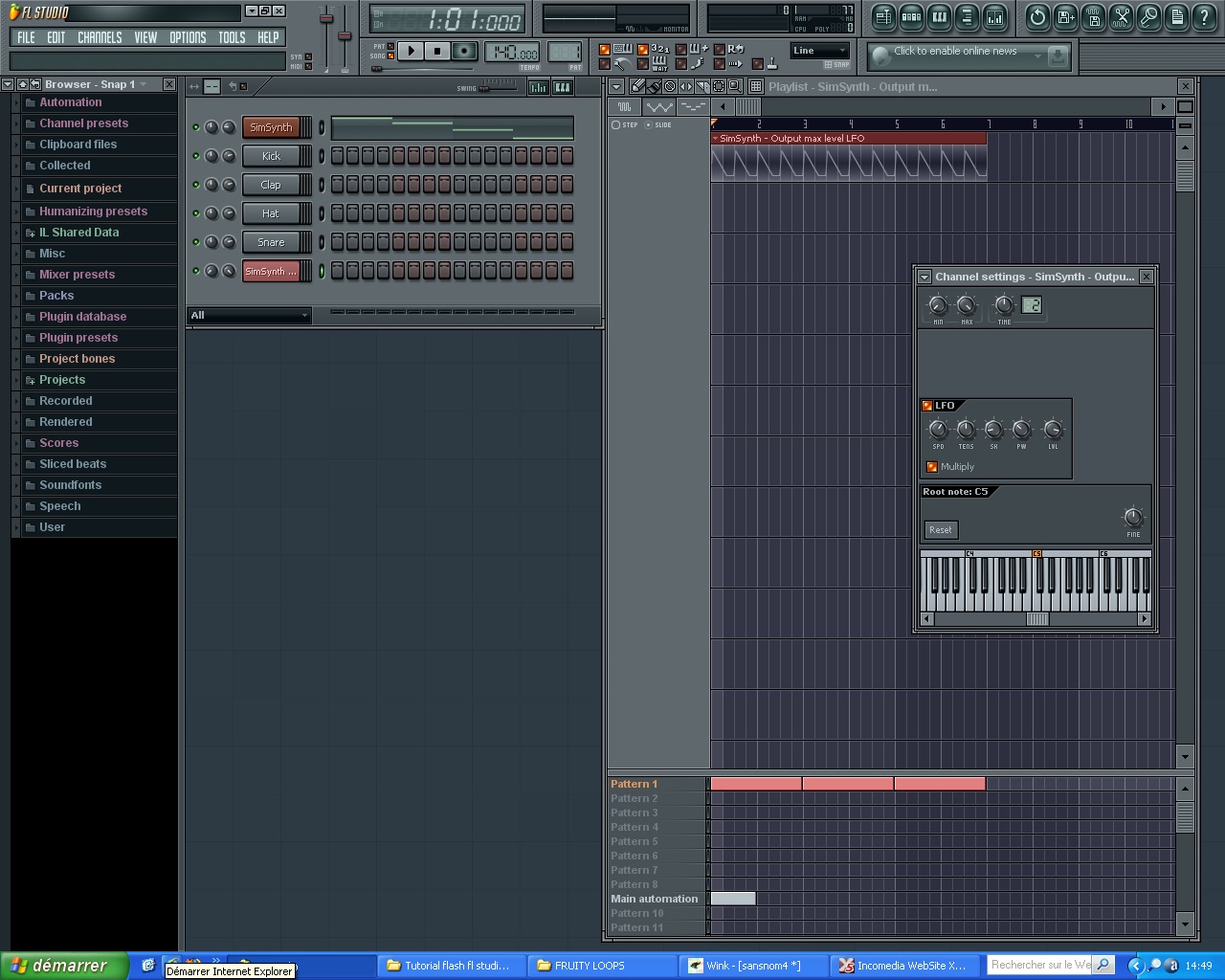Click the Stop playback button
The width and height of the screenshot is (1225, 980).
pyautogui.click(x=437, y=51)
